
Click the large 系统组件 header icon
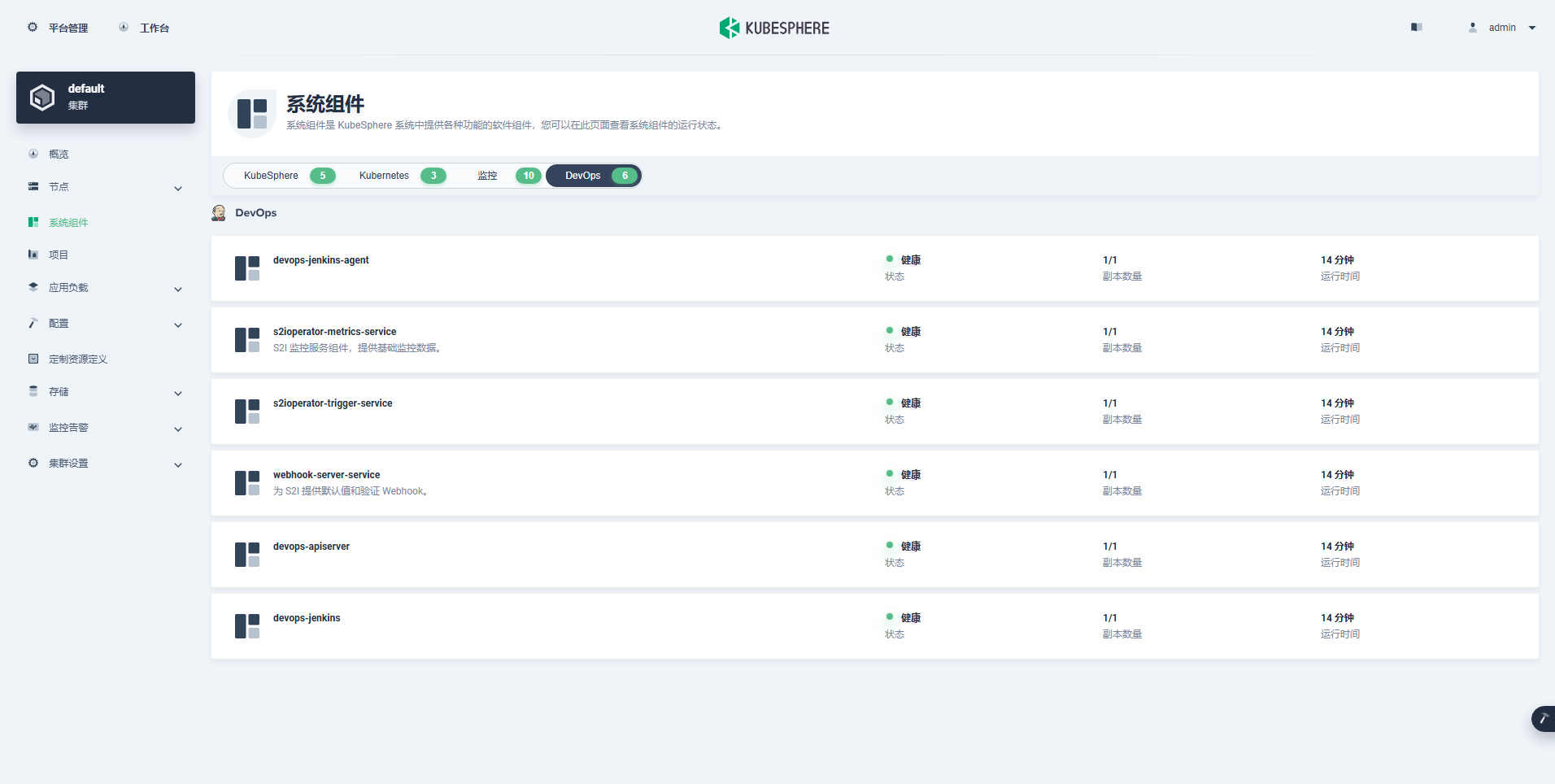tap(252, 114)
